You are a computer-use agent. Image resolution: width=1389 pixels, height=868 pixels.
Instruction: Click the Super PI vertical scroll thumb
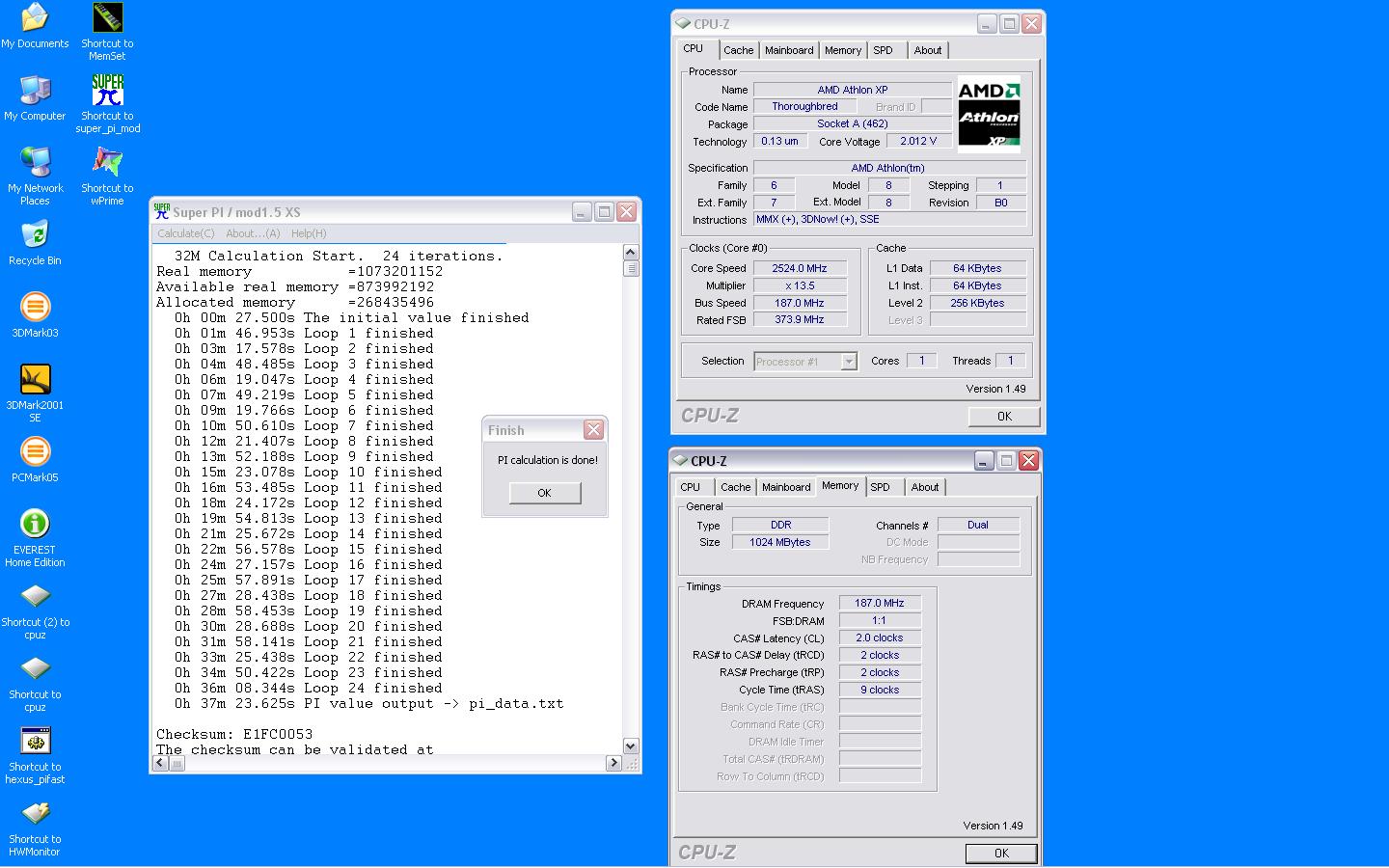click(631, 269)
